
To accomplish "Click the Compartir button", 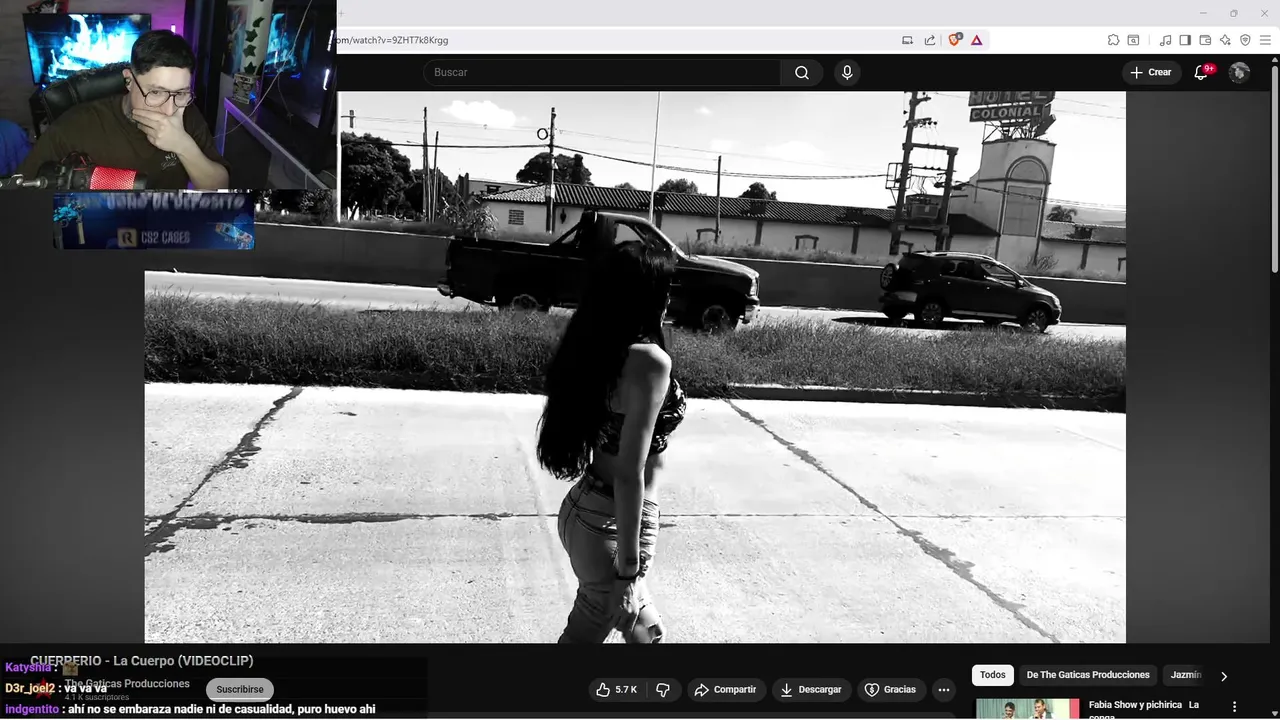I will pyautogui.click(x=726, y=690).
